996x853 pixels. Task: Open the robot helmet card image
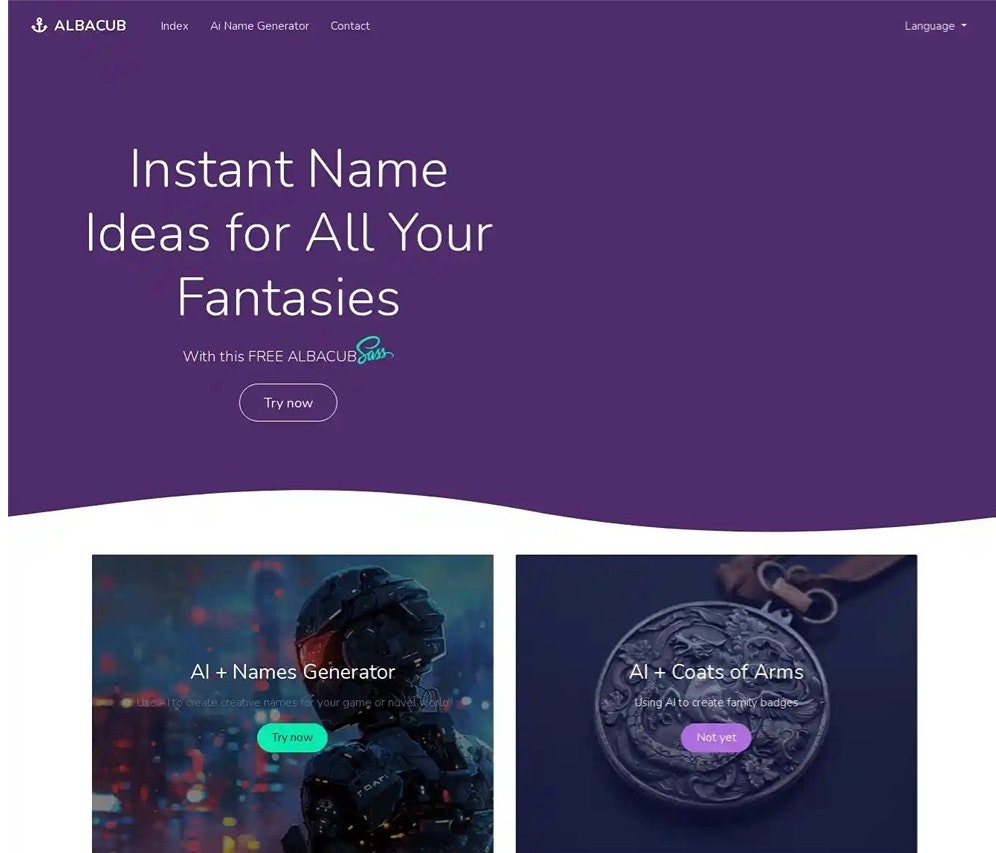pyautogui.click(x=293, y=704)
